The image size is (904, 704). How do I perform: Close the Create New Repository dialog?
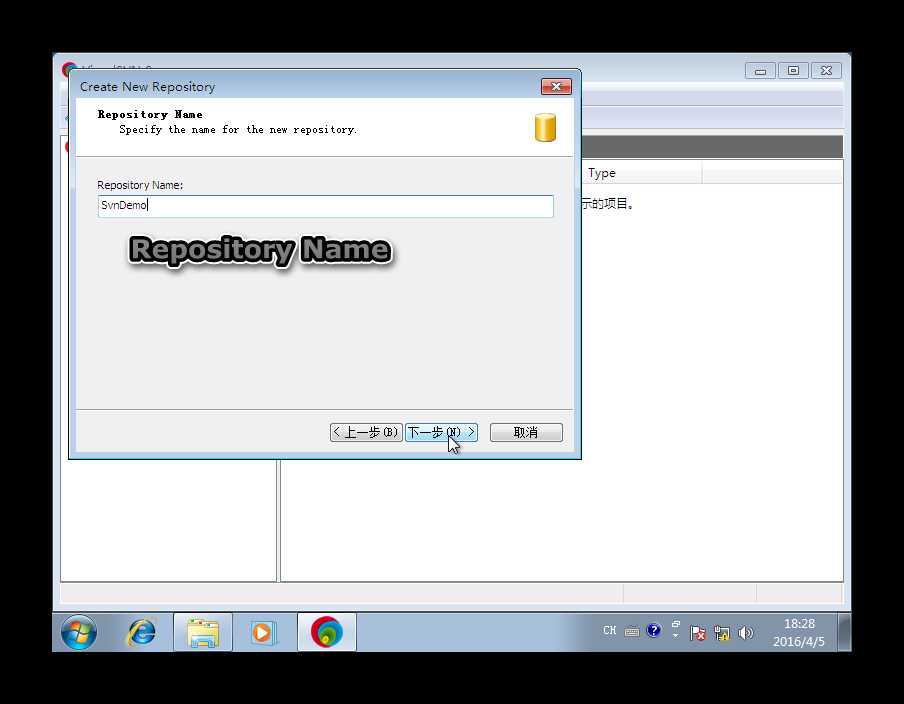[556, 86]
